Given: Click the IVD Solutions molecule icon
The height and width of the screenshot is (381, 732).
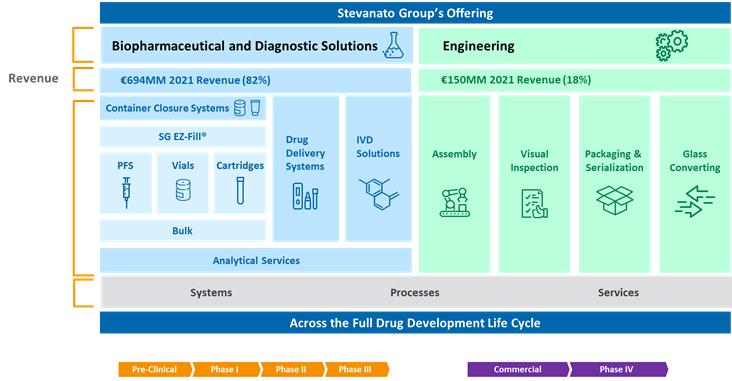Looking at the screenshot, I should point(379,194).
